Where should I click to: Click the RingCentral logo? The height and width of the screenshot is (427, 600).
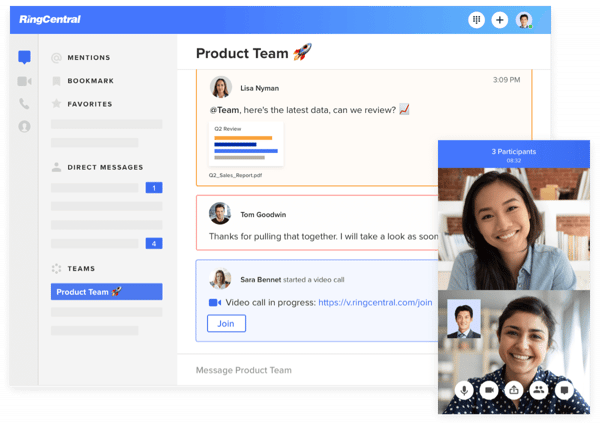pyautogui.click(x=50, y=19)
